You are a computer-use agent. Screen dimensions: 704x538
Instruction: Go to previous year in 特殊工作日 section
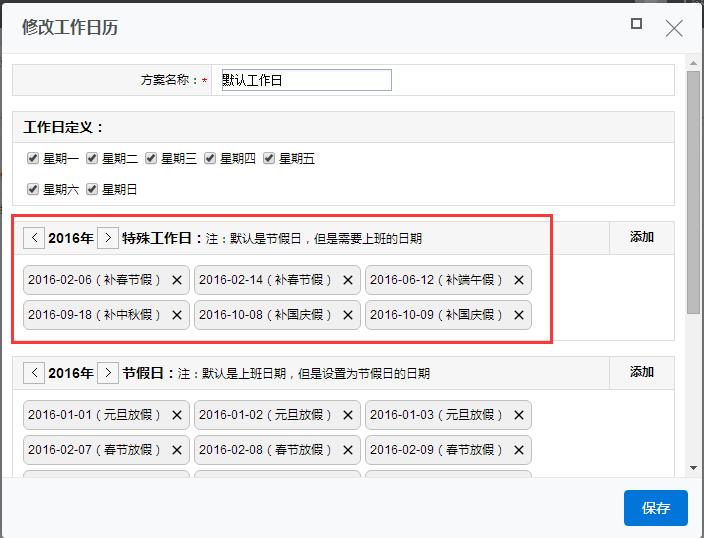[35, 238]
